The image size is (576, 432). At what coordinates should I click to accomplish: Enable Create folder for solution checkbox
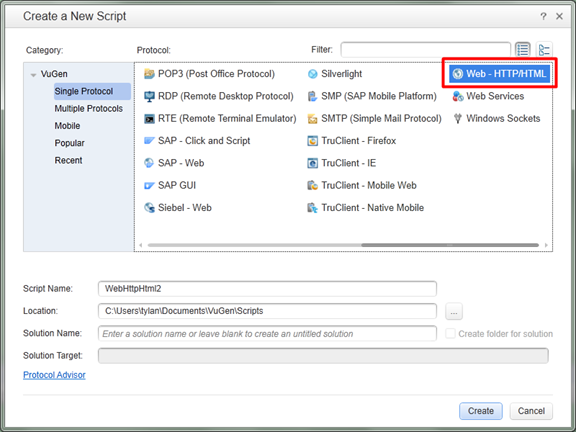coord(450,334)
